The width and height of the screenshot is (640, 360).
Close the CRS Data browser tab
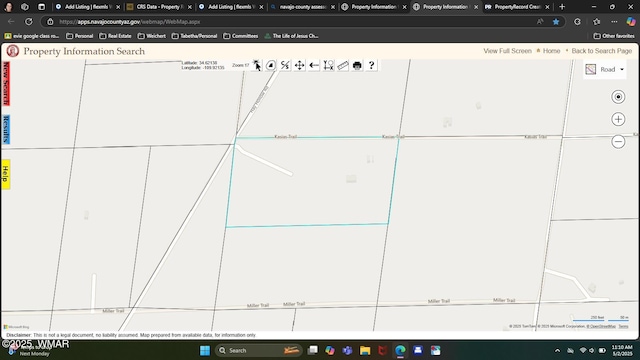click(189, 7)
